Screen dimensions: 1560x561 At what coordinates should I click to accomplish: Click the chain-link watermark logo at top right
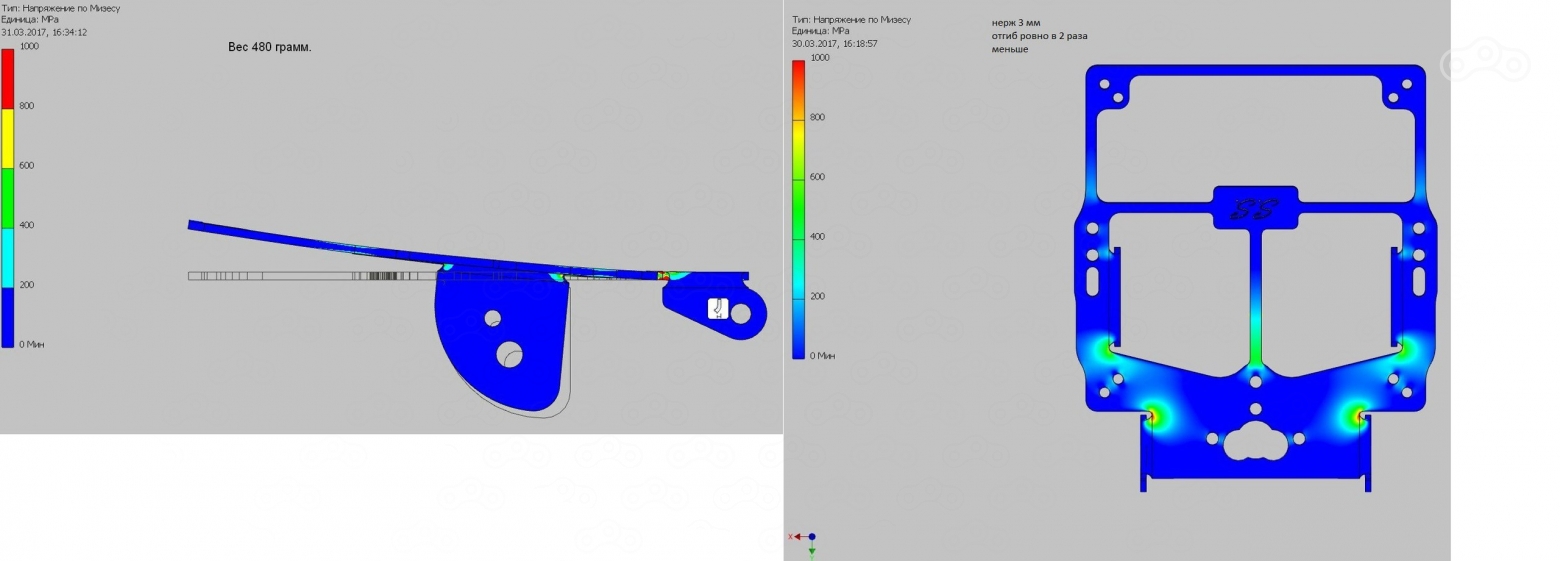1484,64
